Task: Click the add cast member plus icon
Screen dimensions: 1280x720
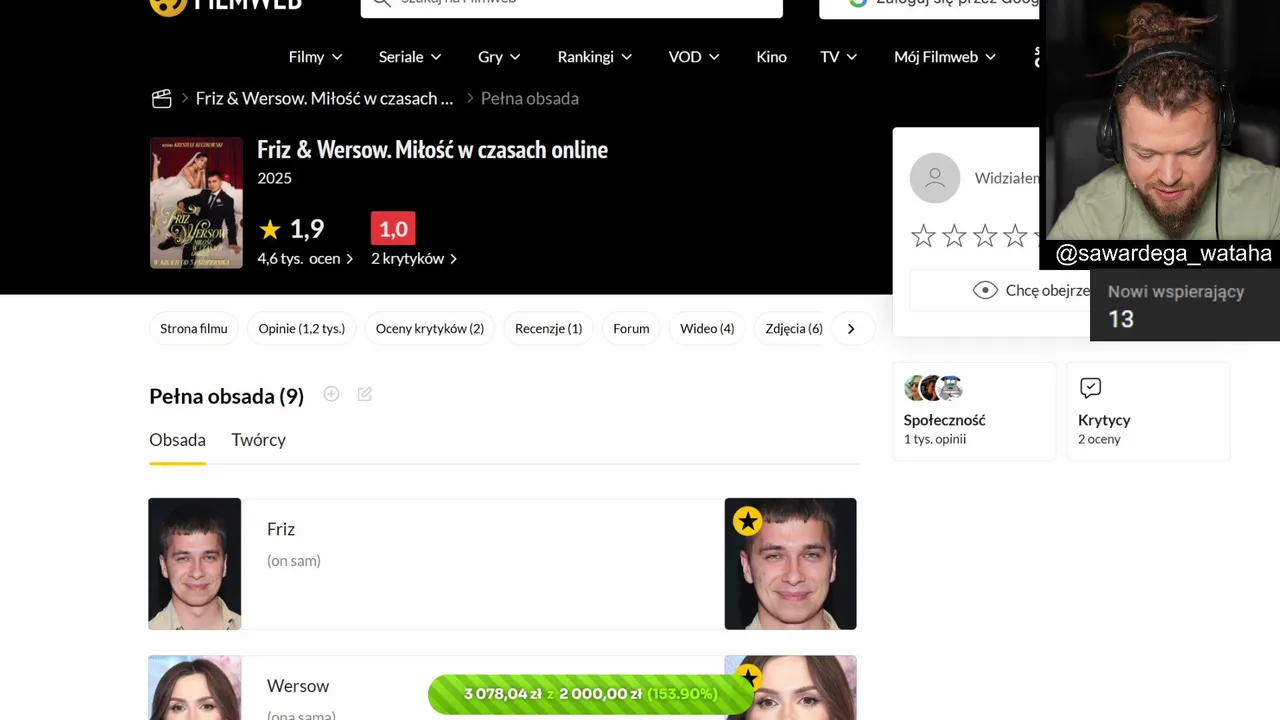Action: coord(331,394)
